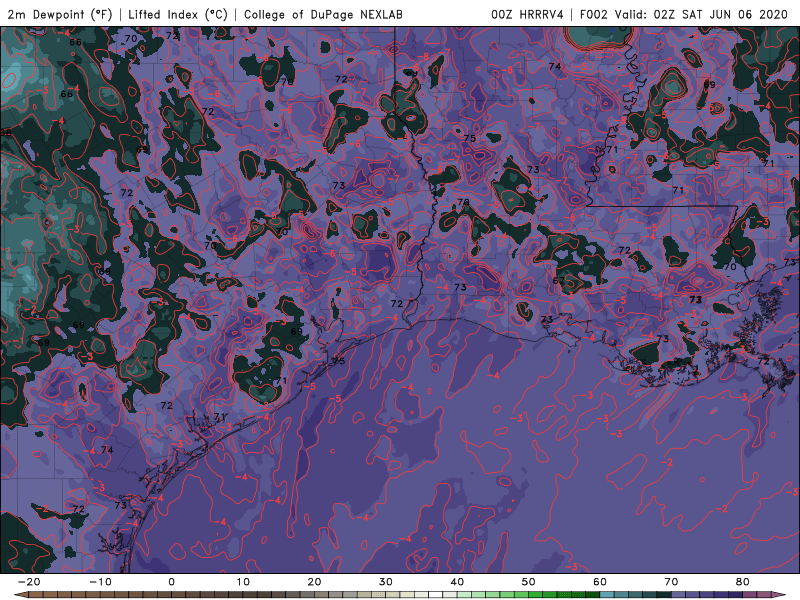Click the 60 label on the color scale
The height and width of the screenshot is (600, 800).
tap(600, 582)
